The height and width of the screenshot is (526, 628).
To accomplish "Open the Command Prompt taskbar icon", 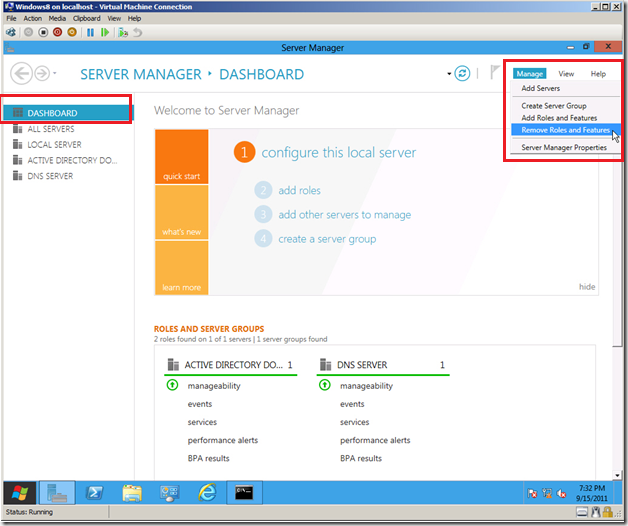I will [244, 492].
